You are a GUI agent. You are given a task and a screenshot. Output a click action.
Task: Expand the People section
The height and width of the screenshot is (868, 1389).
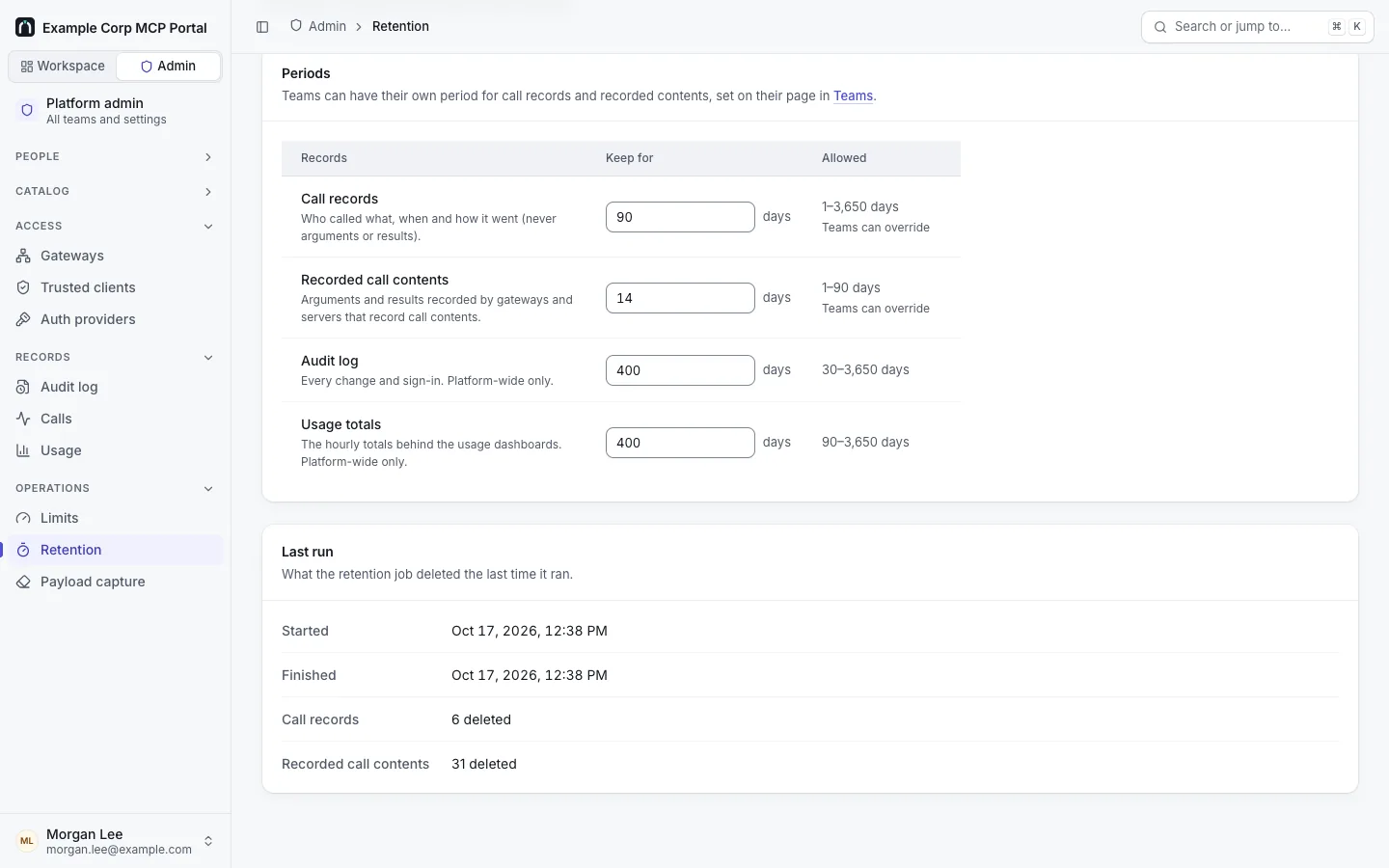coord(115,156)
